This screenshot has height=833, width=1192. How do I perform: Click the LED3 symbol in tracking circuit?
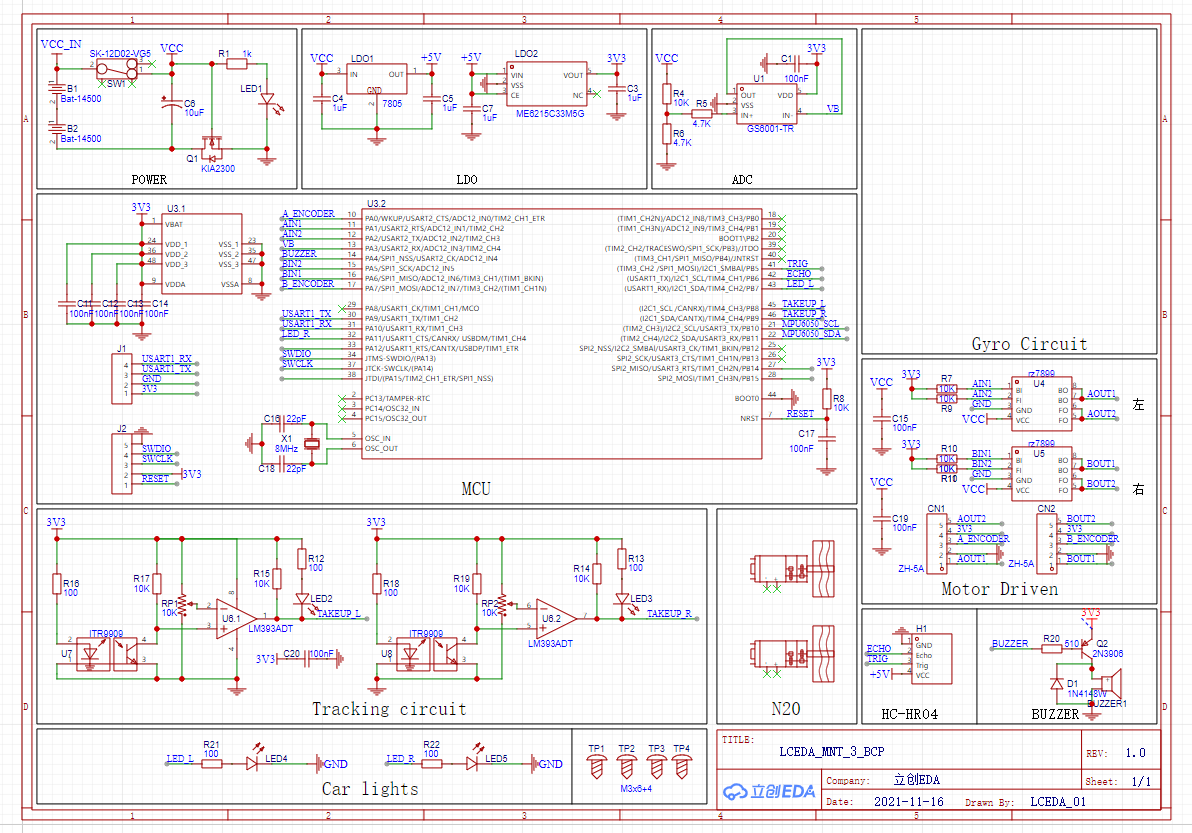pyautogui.click(x=622, y=600)
